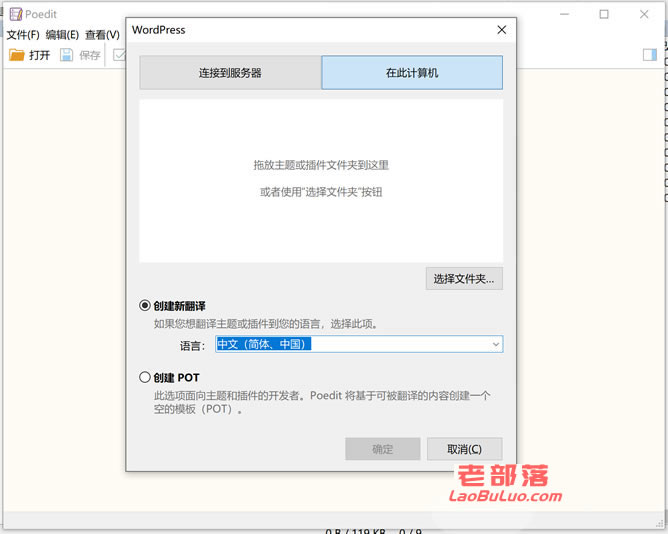
Task: Open the 查看(V) menu
Action: (102, 35)
